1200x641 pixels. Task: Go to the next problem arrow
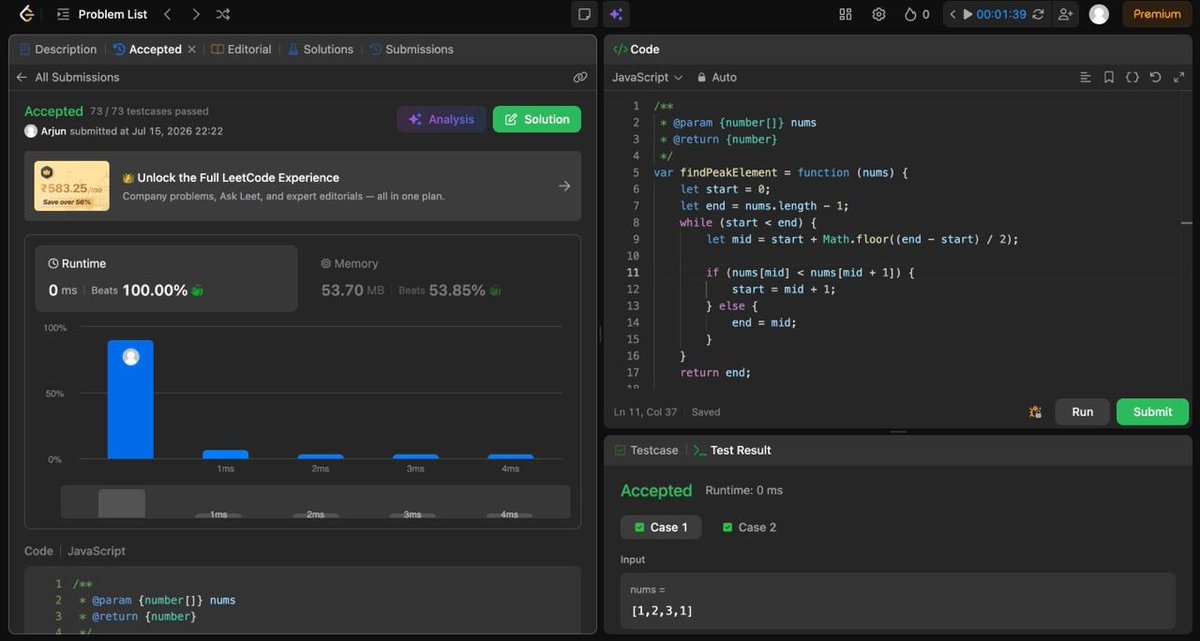(195, 14)
